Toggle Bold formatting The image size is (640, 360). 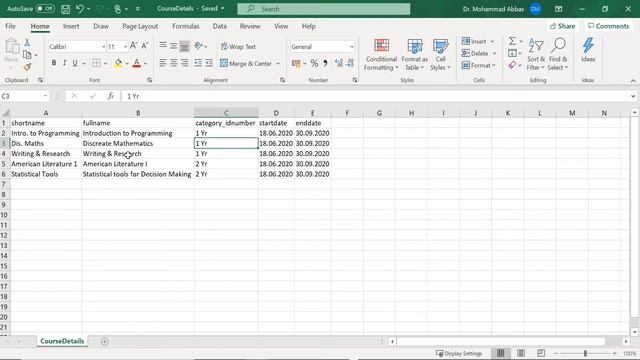(x=54, y=63)
